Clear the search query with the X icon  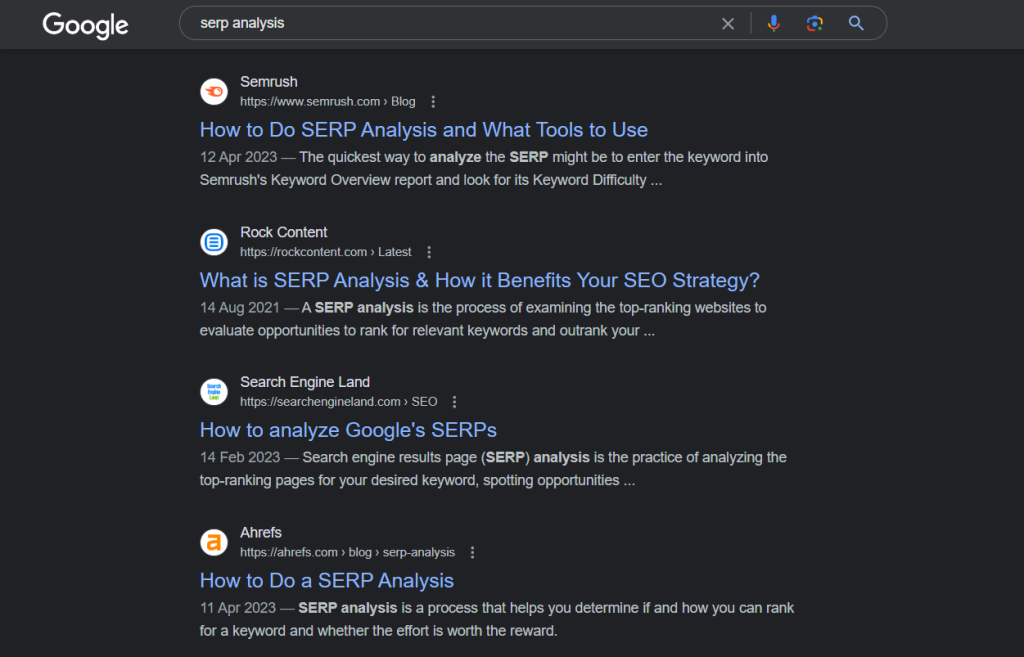coord(728,23)
